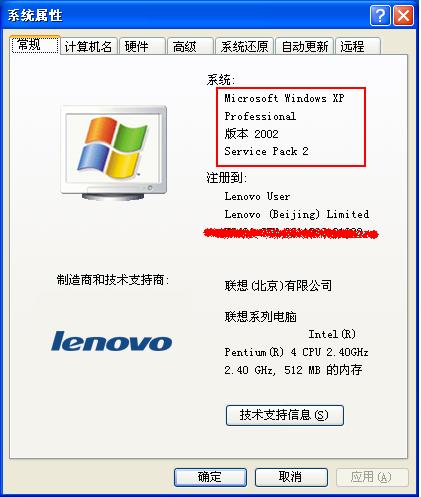Screen dimensions: 421x497
Task: Open the 硬件 tab
Action: point(142,46)
